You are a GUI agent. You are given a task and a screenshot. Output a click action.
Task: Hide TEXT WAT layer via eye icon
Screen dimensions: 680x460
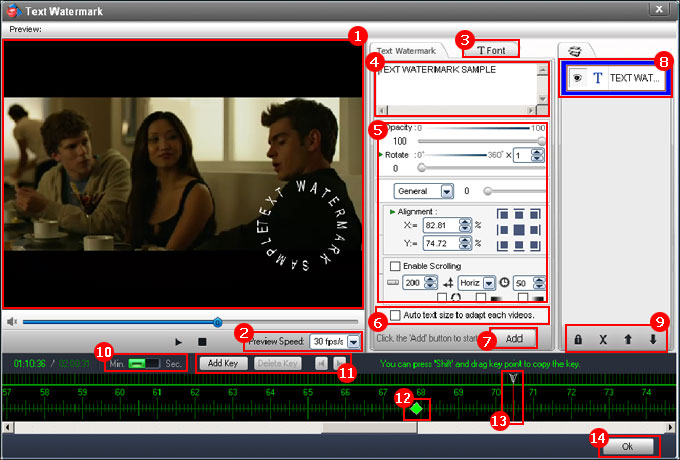pos(577,78)
